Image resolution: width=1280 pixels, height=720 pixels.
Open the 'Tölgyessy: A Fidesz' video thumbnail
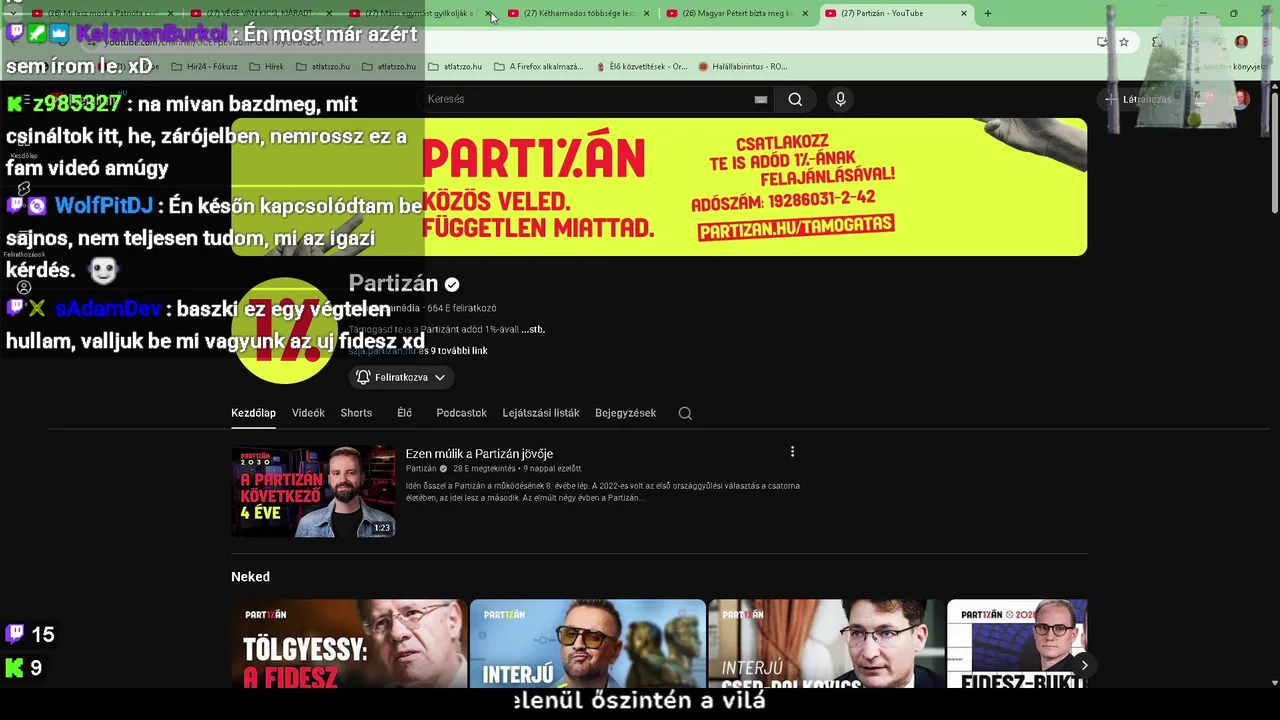coord(348,644)
